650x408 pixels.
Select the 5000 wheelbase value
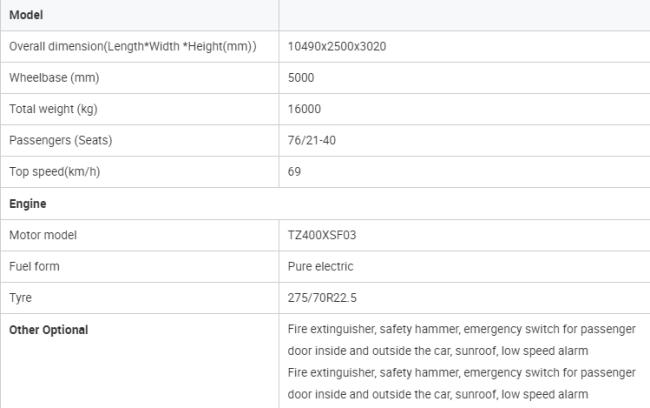300,78
